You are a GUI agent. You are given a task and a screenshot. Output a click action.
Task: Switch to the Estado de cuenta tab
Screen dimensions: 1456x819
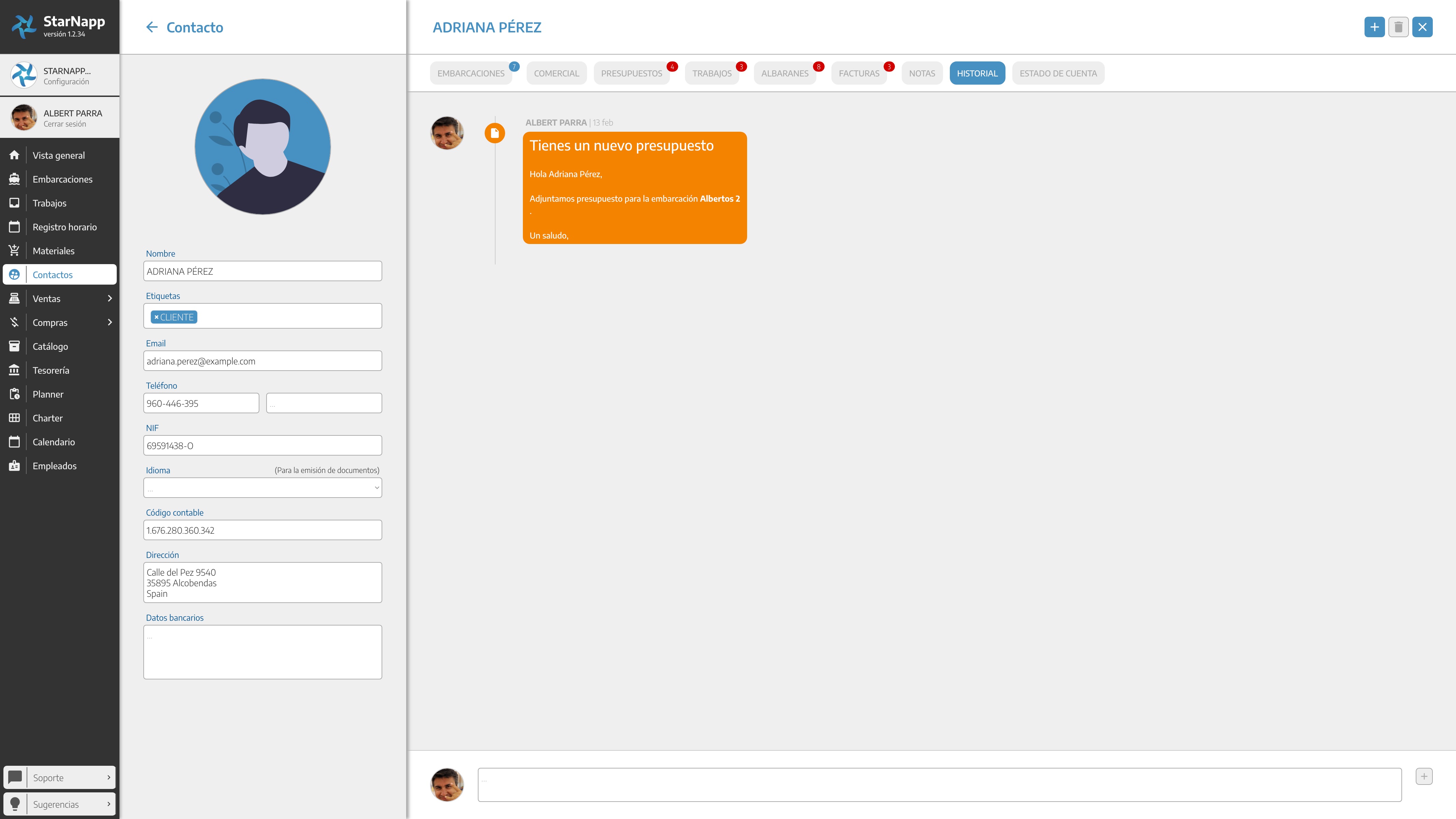(x=1057, y=73)
